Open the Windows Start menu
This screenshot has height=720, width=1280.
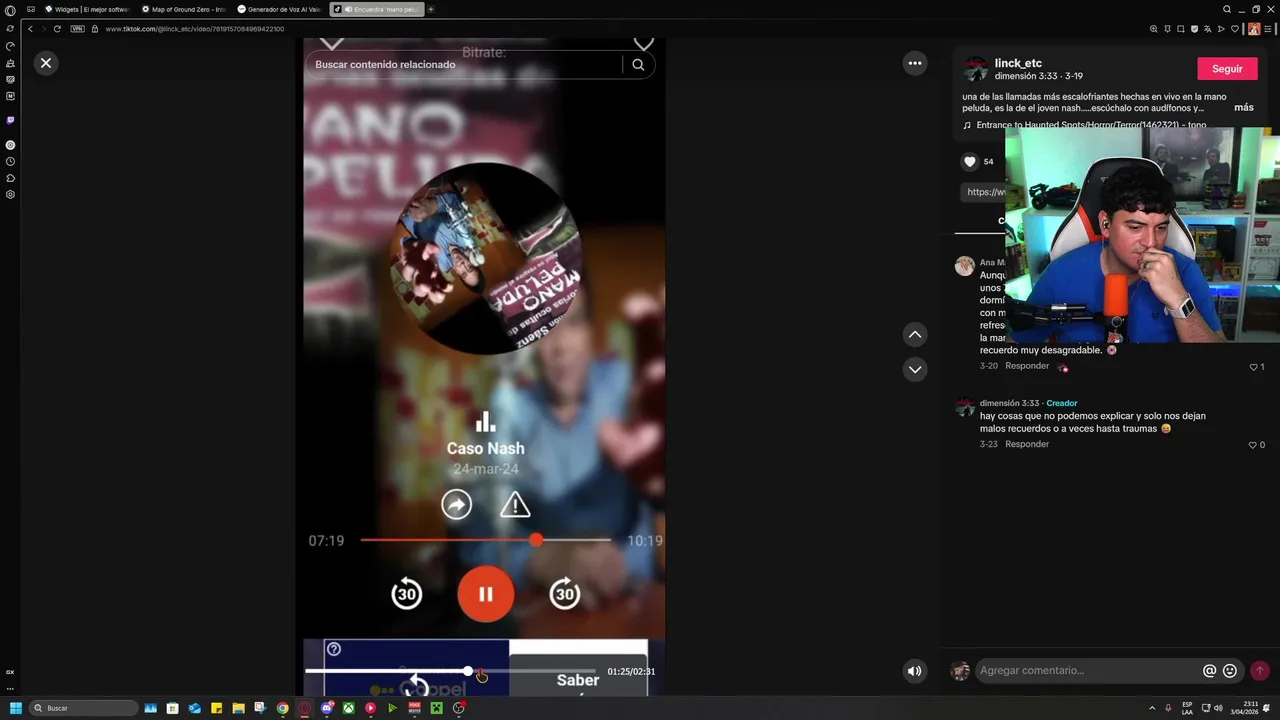click(15, 708)
